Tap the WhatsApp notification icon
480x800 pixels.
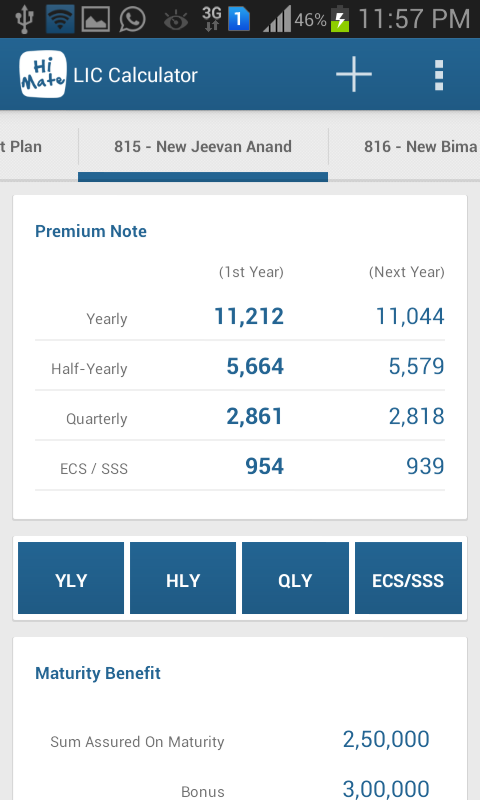click(132, 19)
